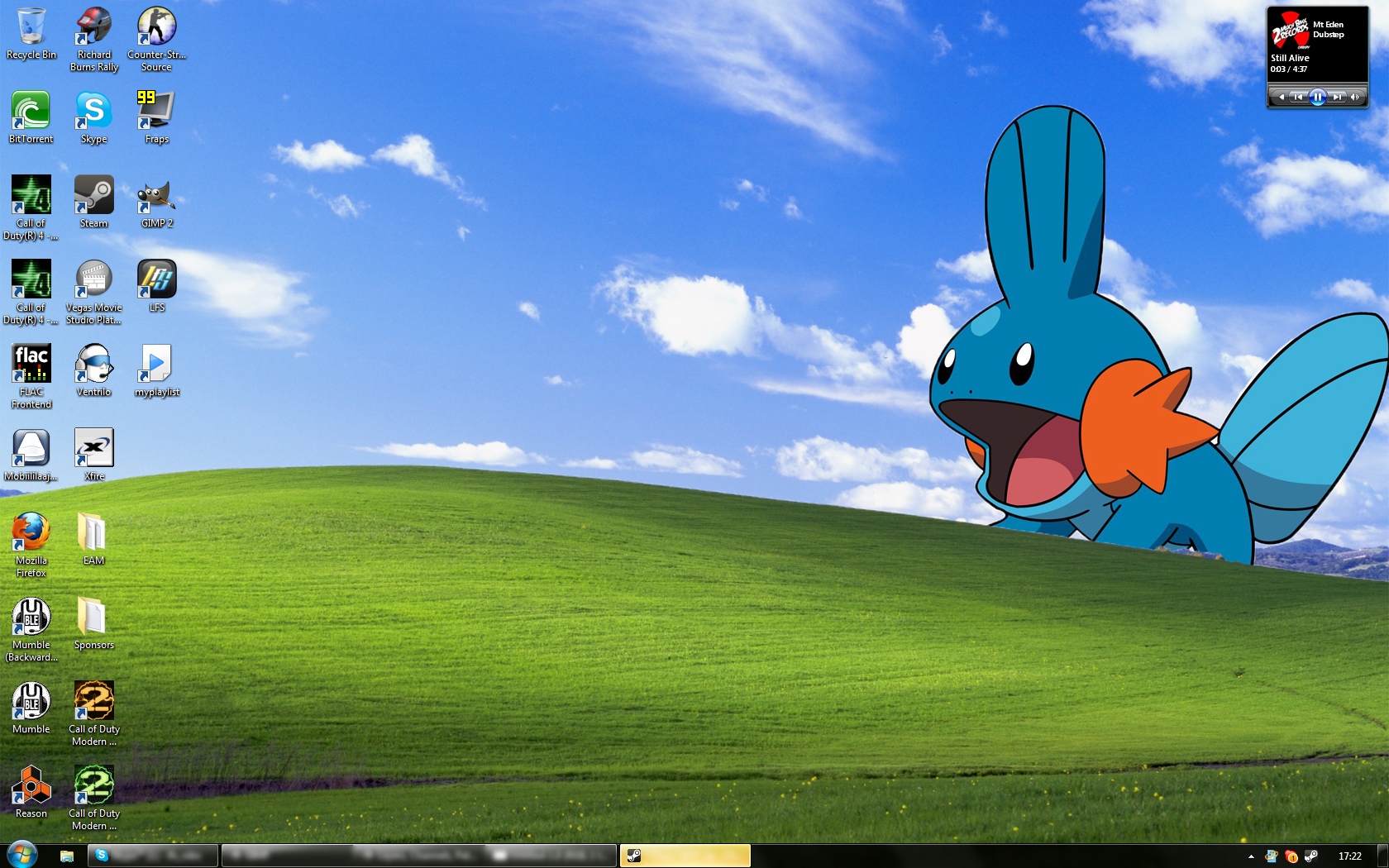Select Vegas Movie Studio Platinum shortcut

click(94, 292)
